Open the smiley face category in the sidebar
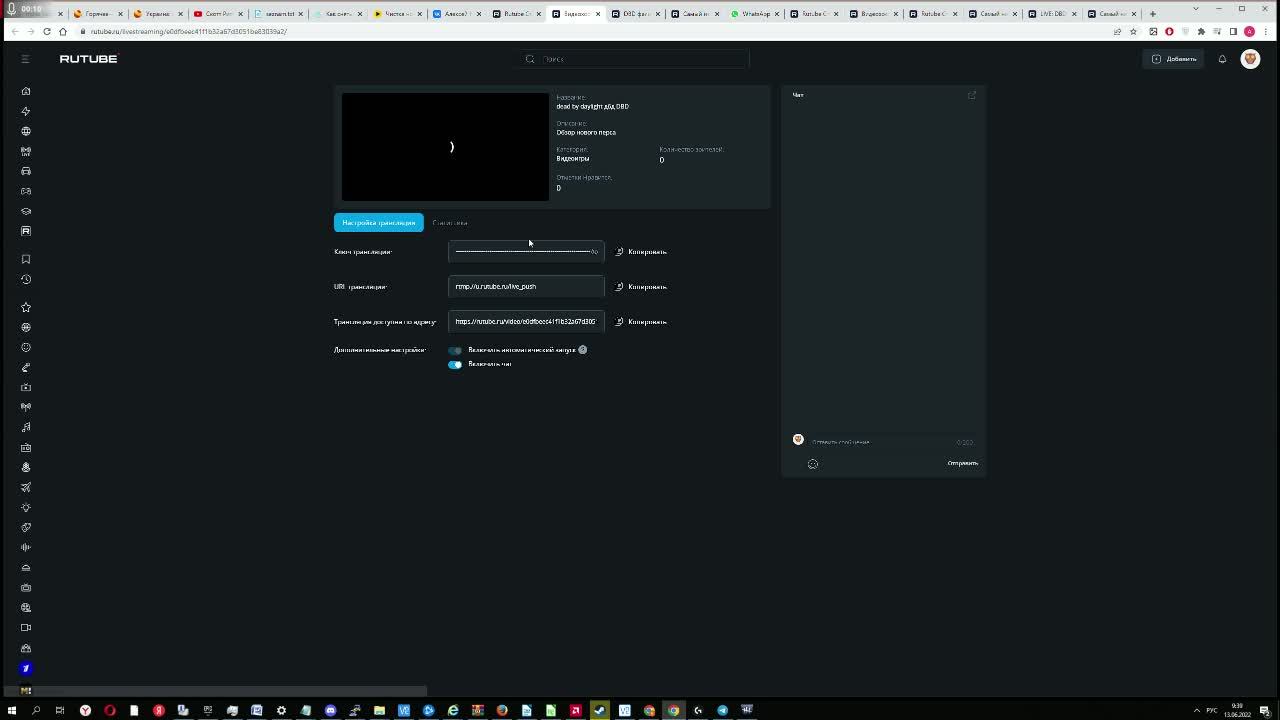The width and height of the screenshot is (1280, 720). (26, 347)
